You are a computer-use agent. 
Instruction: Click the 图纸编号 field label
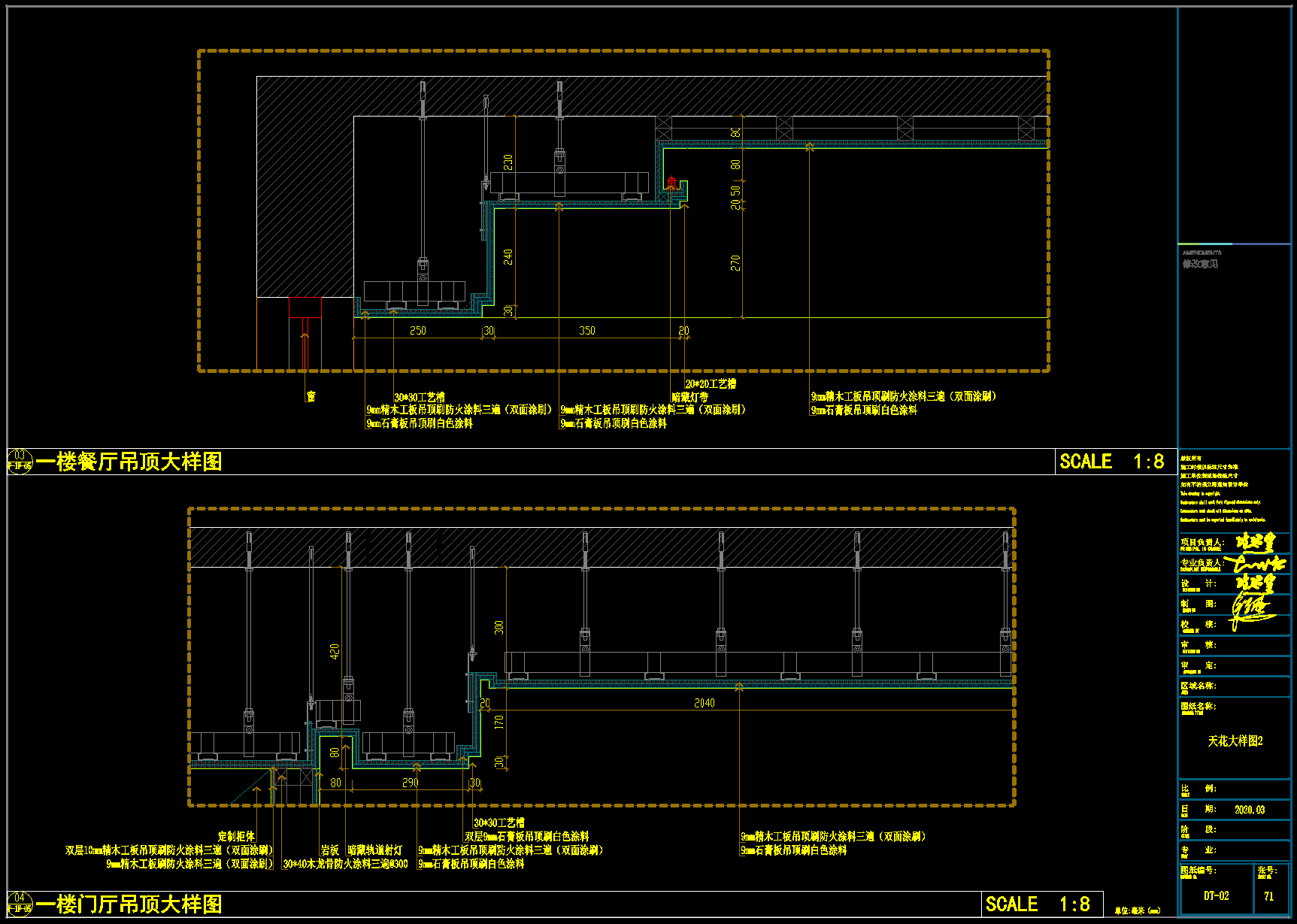click(x=1199, y=870)
